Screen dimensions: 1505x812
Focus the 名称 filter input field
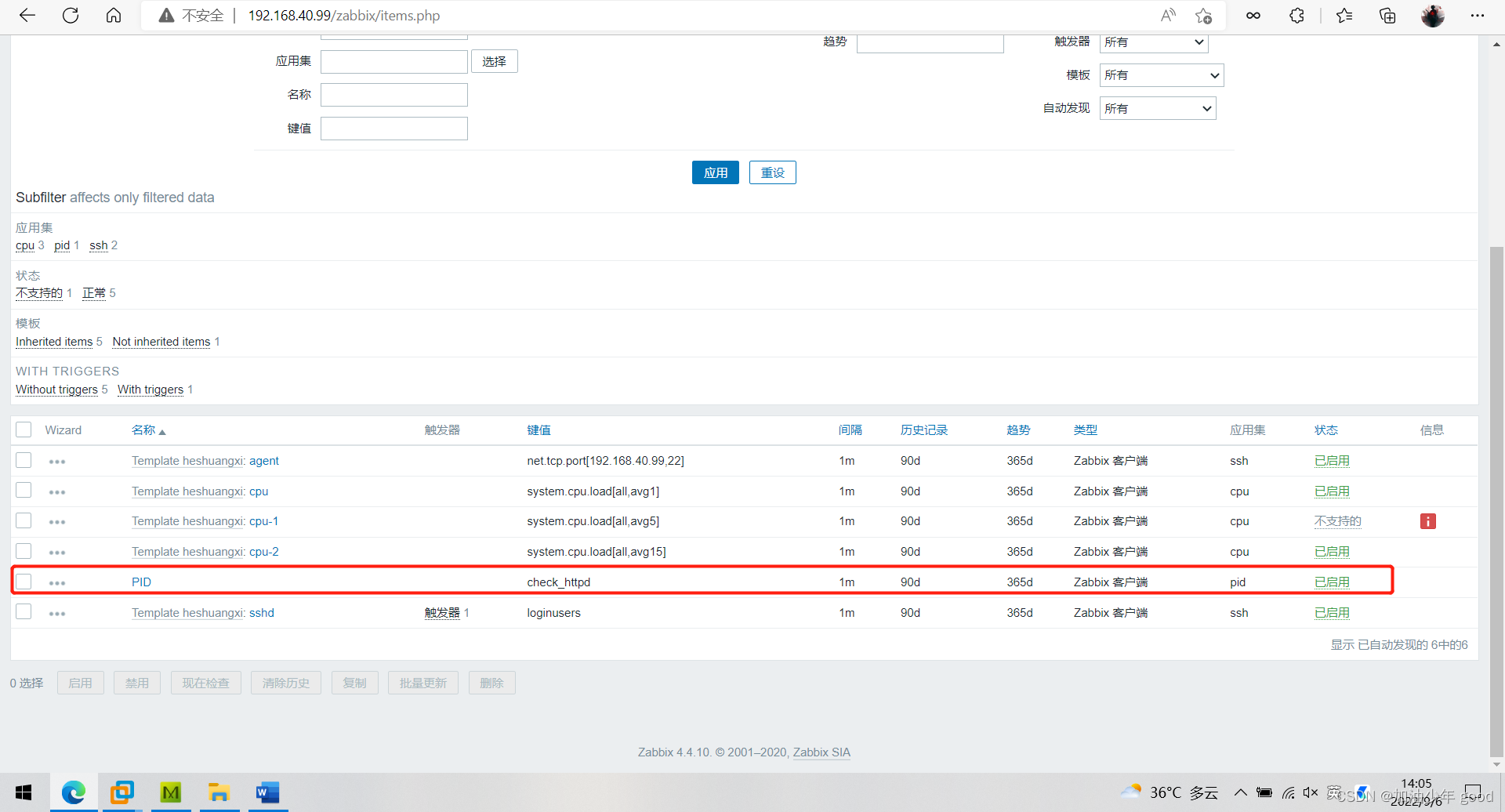[394, 95]
